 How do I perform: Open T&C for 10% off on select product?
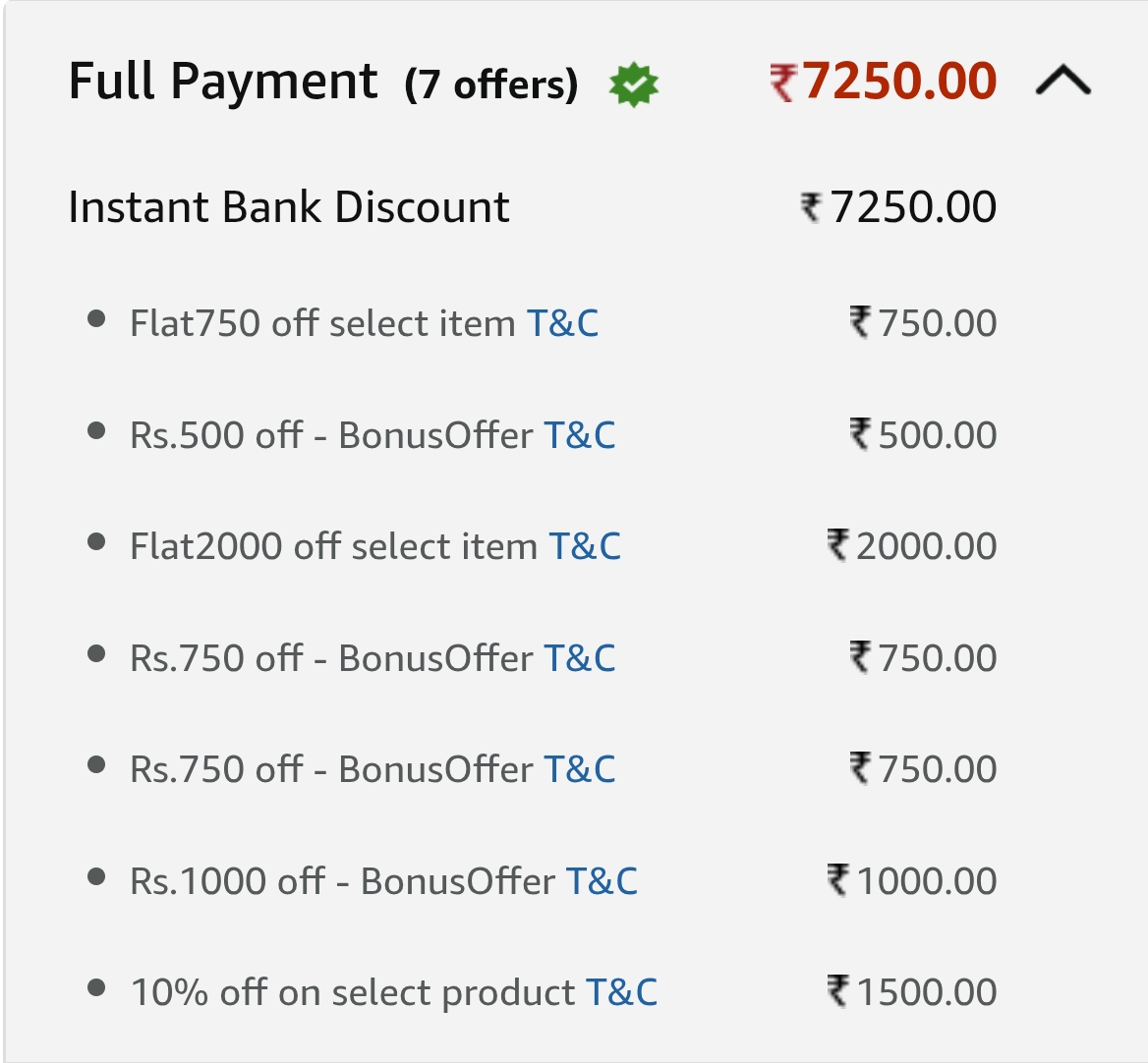[621, 992]
